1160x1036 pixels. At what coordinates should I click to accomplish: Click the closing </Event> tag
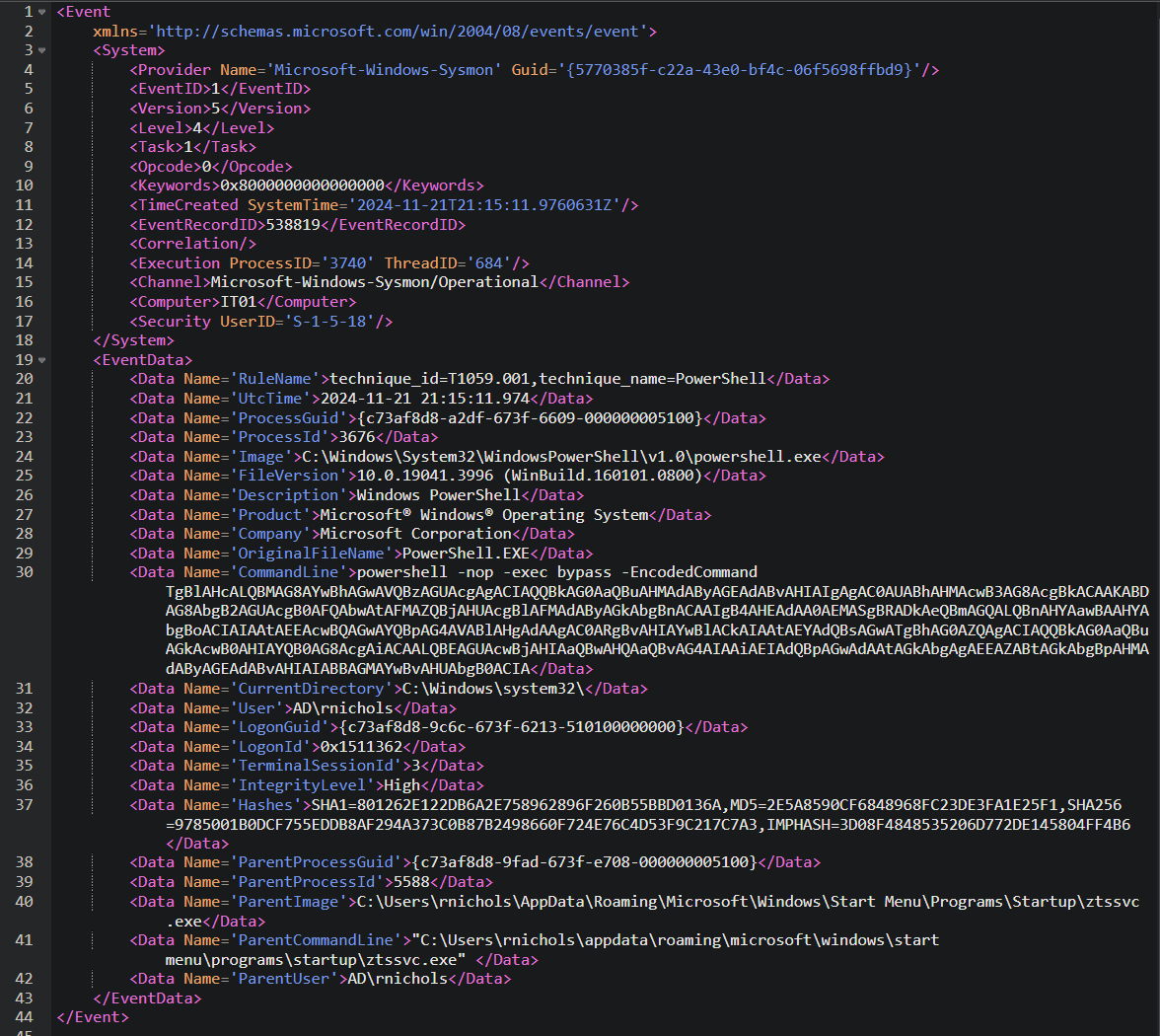pos(93,1017)
